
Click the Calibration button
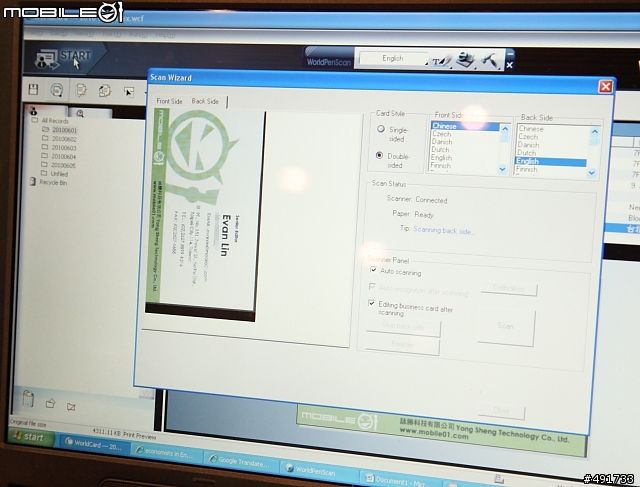[x=509, y=288]
